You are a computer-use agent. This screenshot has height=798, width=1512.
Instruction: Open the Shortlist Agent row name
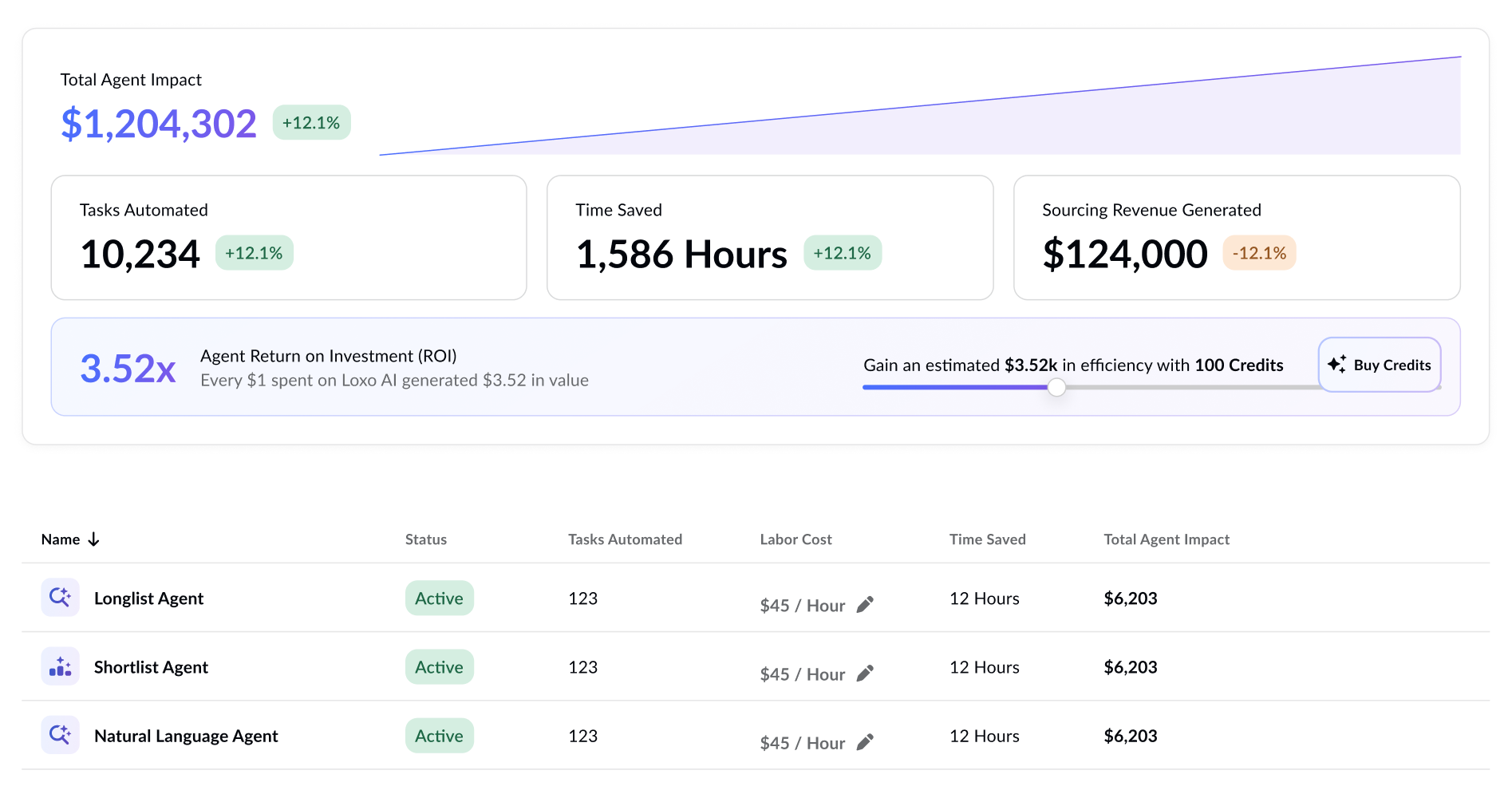151,667
